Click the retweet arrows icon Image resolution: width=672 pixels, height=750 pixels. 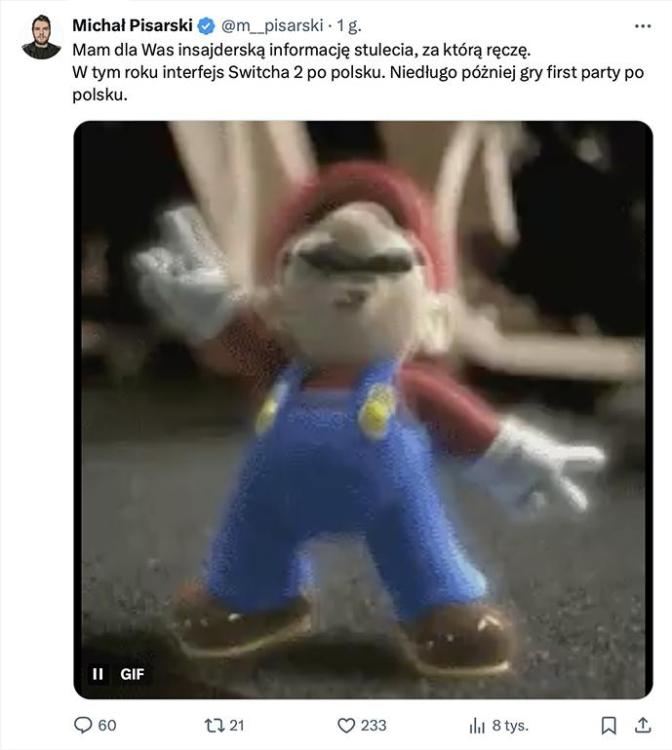pos(214,726)
